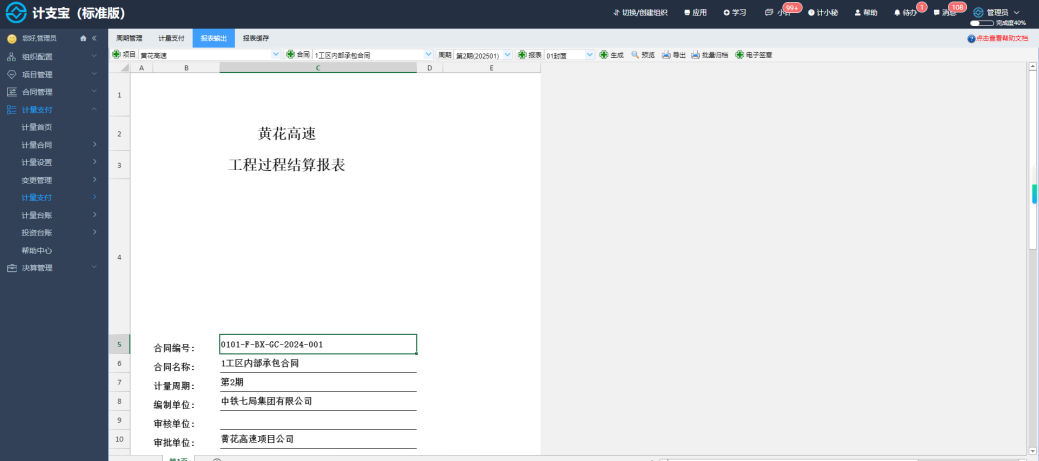Open the 项目 dropdown showing 黄花高速
Viewport: 1039px width, 461px height.
209,55
